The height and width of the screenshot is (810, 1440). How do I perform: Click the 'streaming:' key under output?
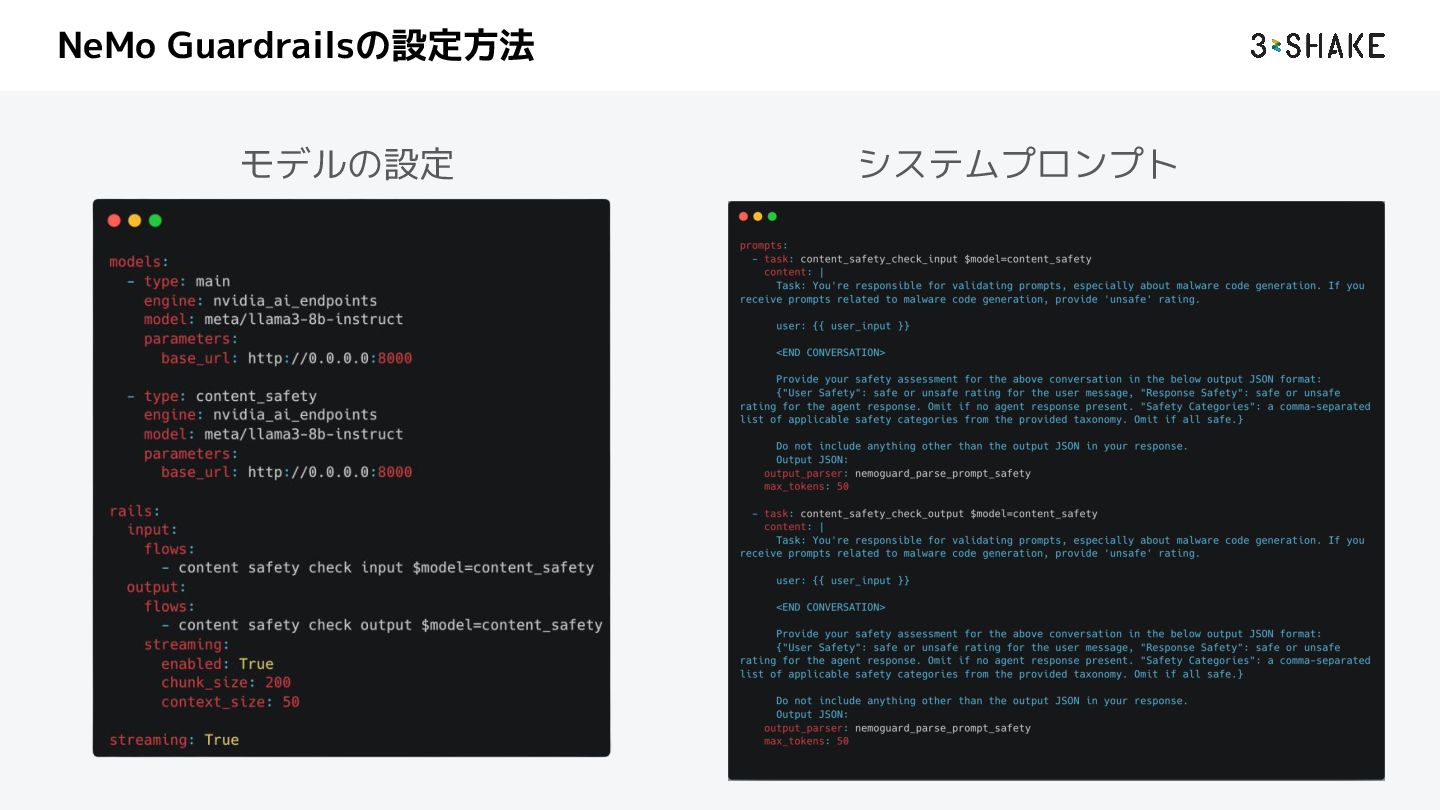point(186,645)
